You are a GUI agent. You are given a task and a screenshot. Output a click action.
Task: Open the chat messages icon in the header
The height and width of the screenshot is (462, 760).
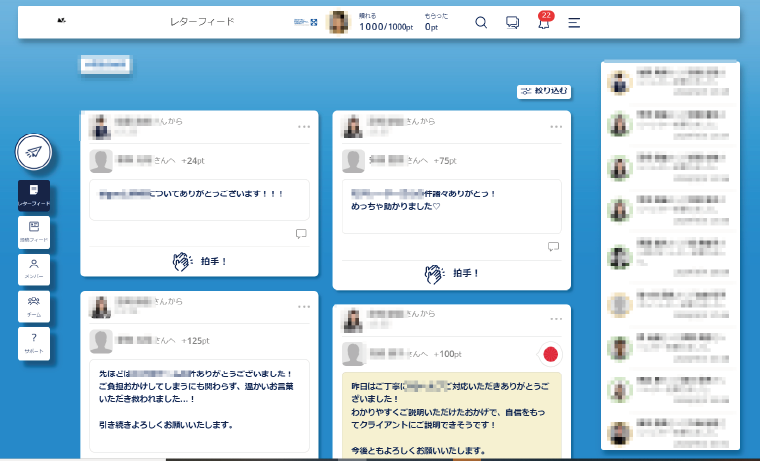(512, 22)
